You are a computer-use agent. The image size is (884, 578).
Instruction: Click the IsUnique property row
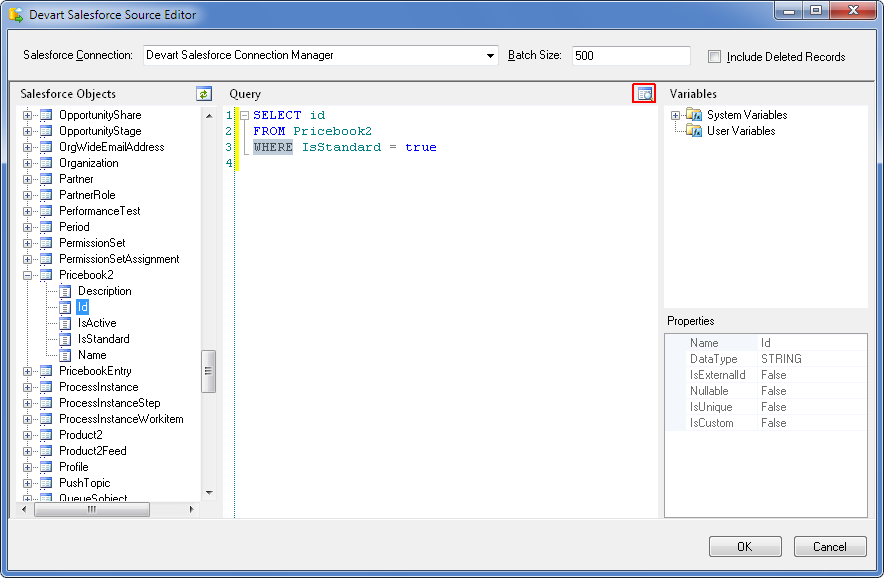point(766,407)
